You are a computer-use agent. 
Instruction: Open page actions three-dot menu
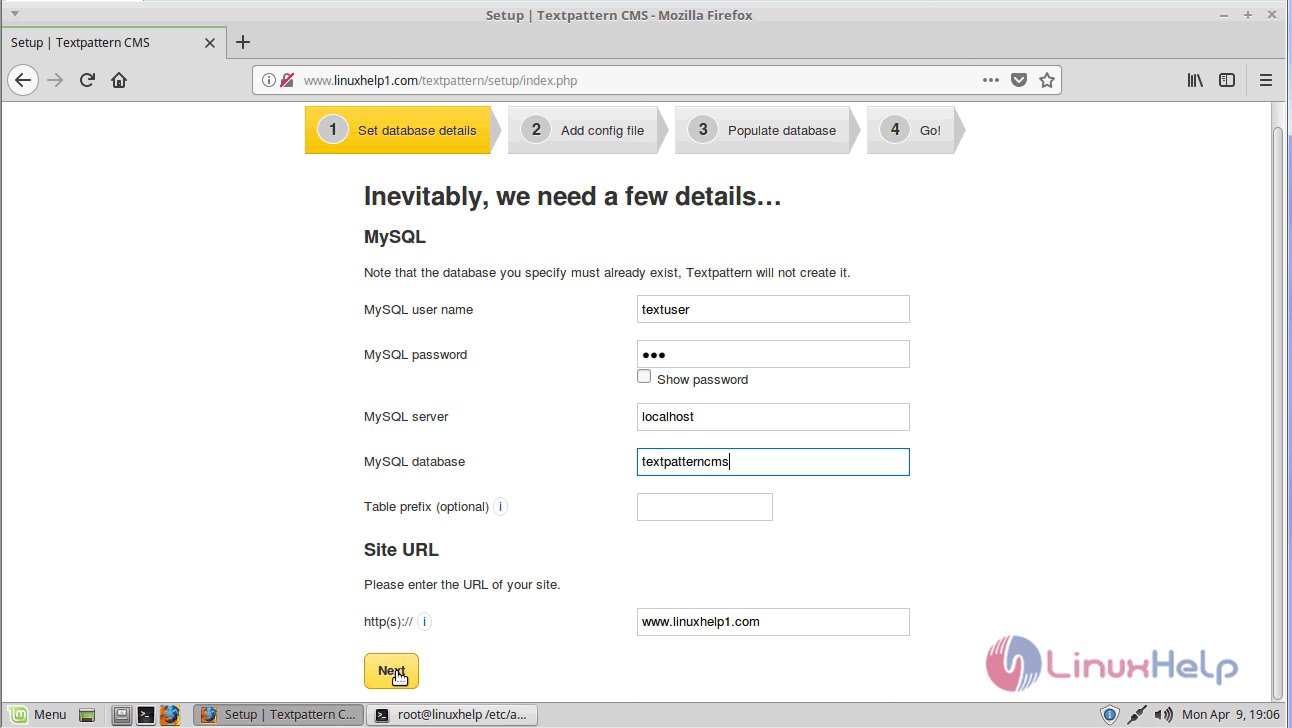tap(991, 80)
